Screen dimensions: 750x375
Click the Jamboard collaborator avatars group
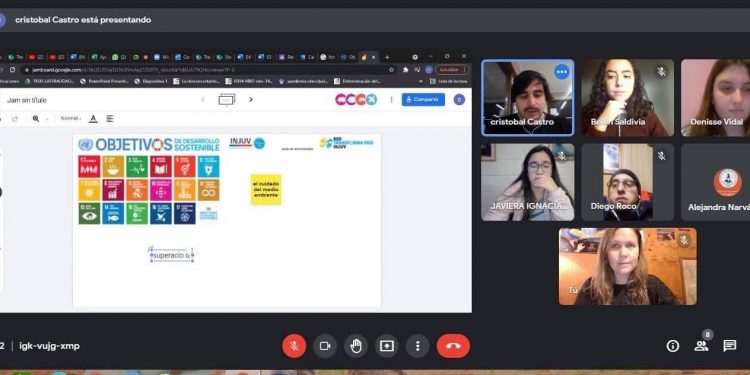(356, 99)
